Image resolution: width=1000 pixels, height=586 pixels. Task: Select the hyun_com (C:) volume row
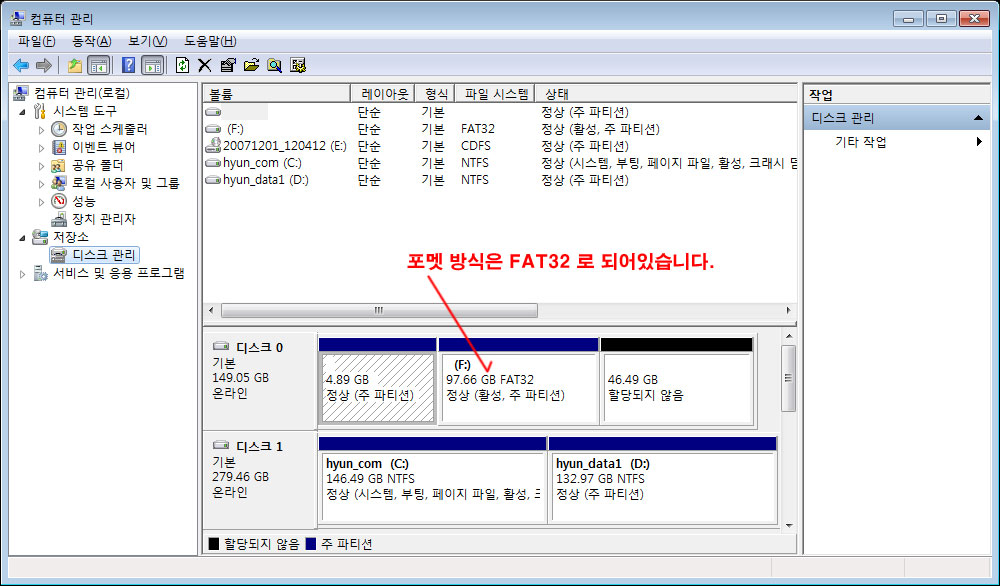[501, 163]
